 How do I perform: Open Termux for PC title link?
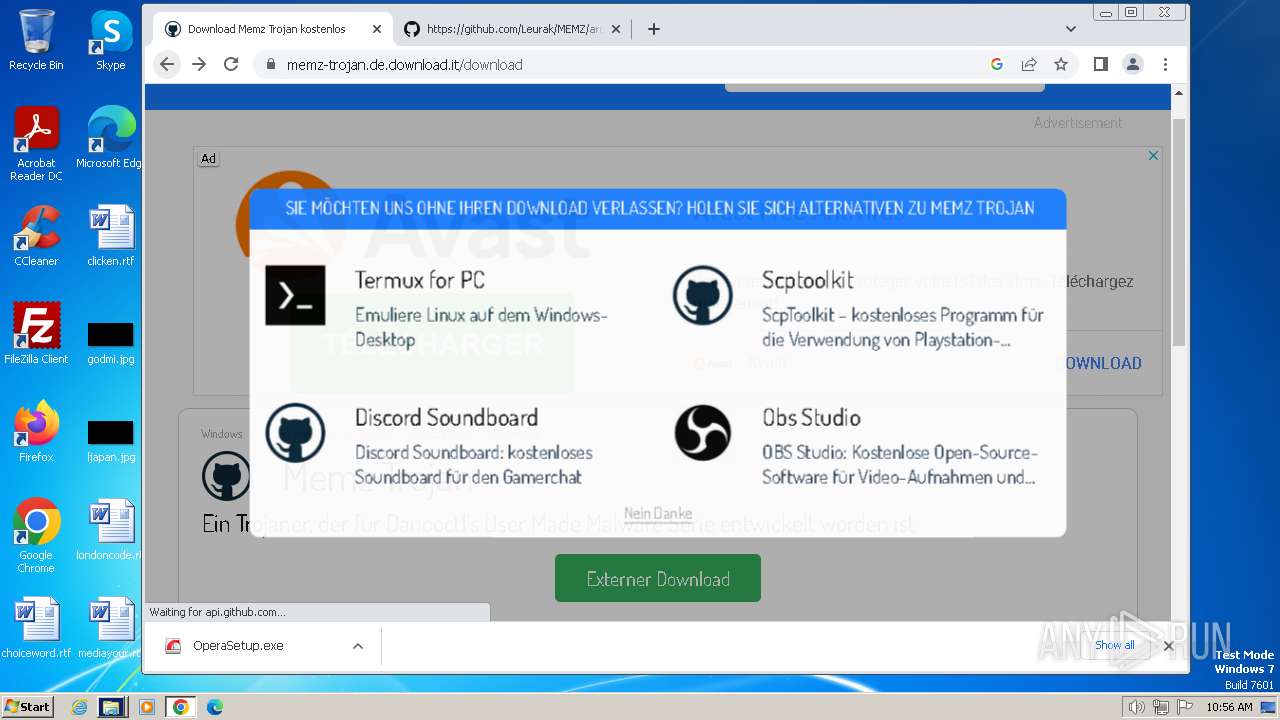coord(420,280)
